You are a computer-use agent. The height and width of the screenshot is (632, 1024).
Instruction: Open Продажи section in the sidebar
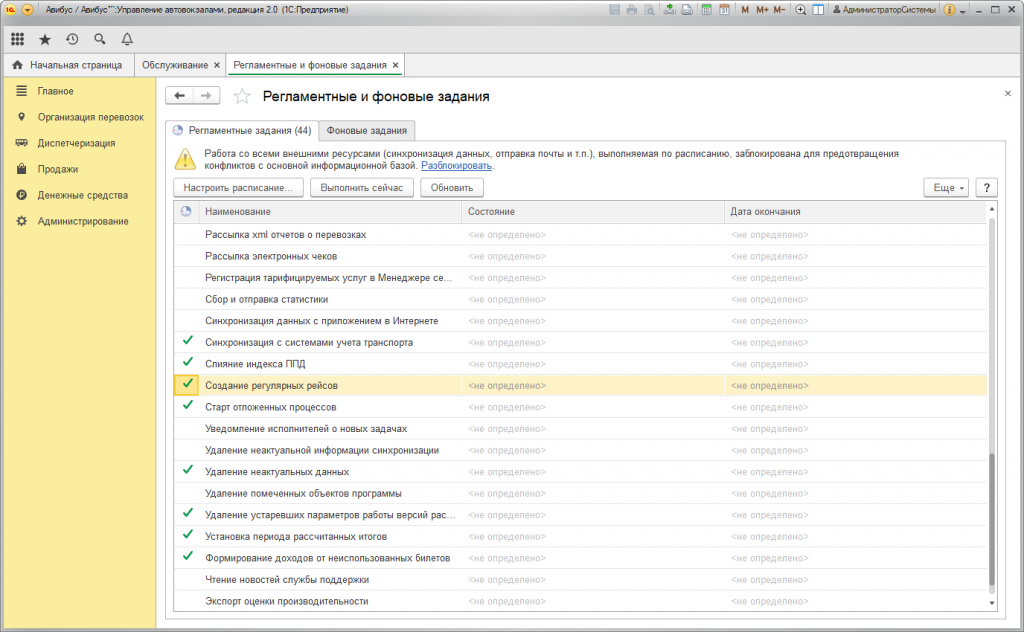[58, 169]
